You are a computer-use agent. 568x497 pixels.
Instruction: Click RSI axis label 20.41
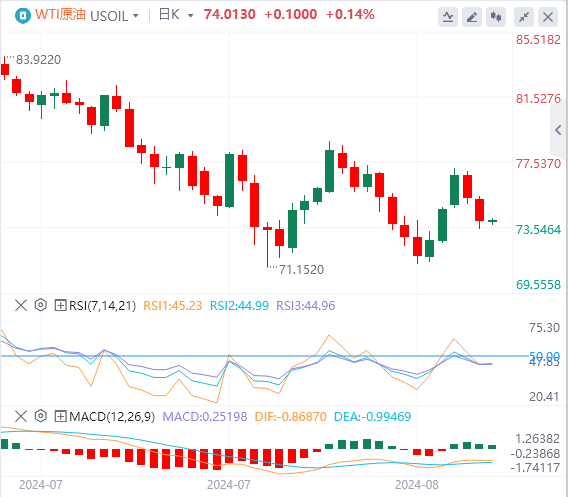click(x=544, y=397)
